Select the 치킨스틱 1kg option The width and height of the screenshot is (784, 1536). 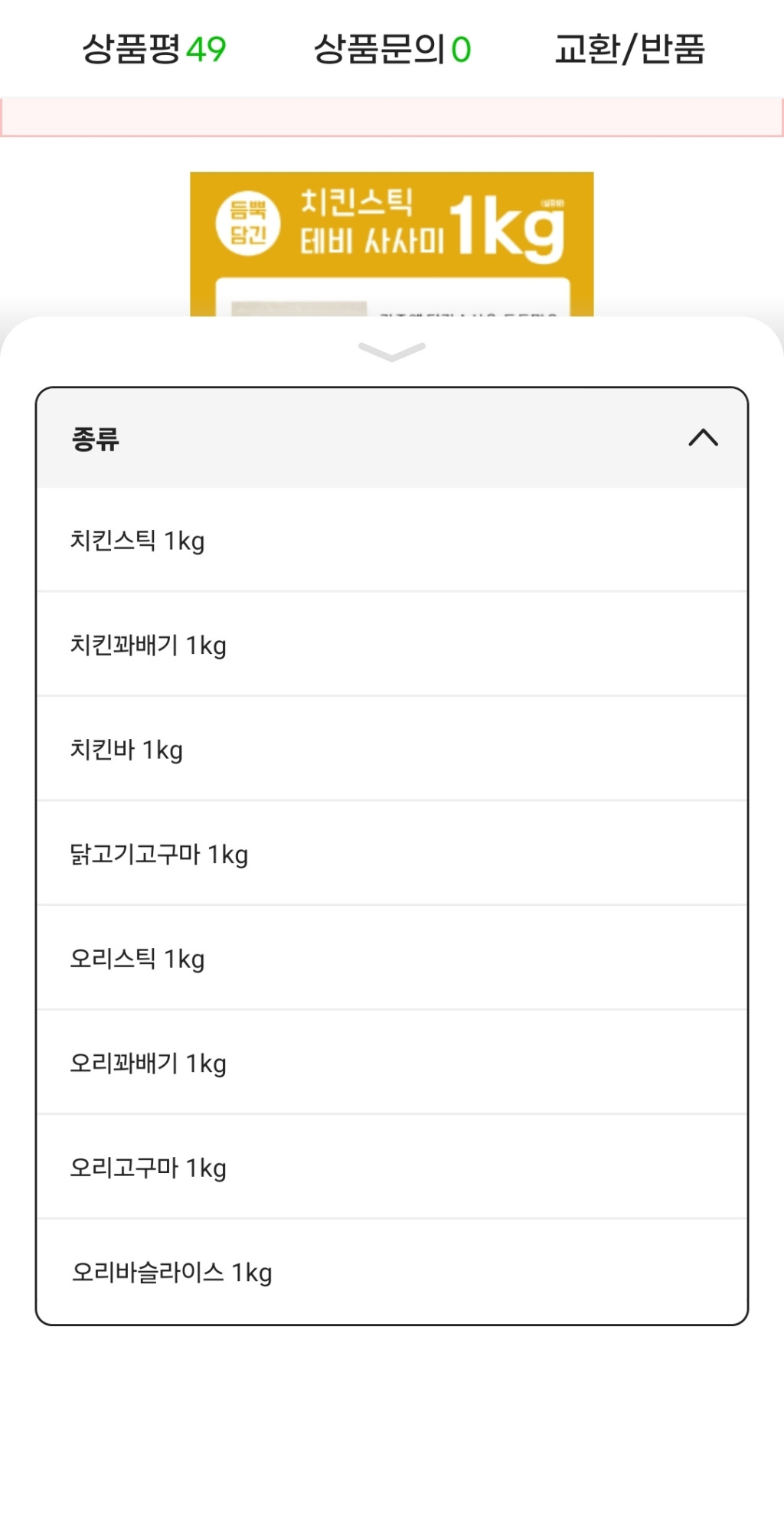(x=138, y=541)
